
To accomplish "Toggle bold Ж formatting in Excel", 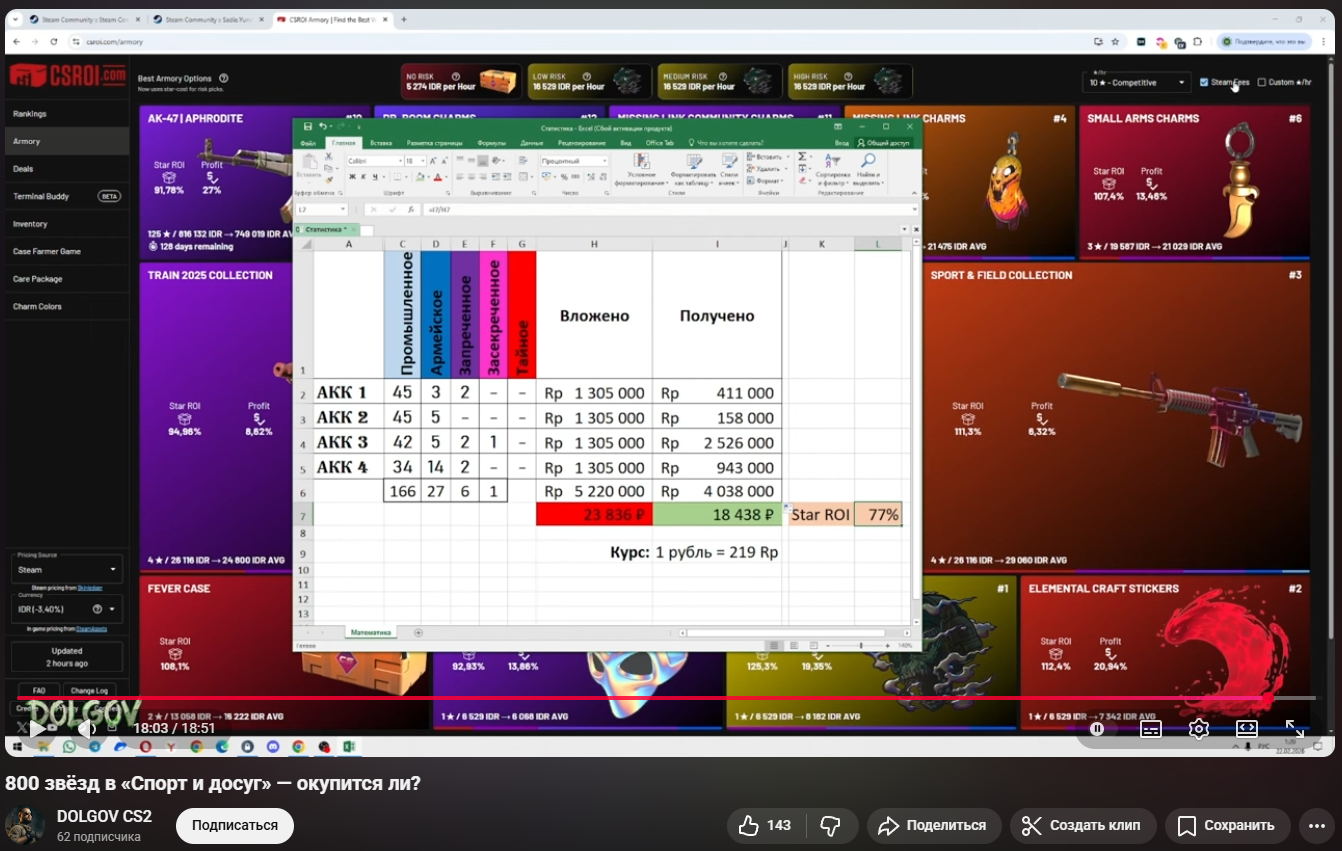I will pyautogui.click(x=352, y=177).
